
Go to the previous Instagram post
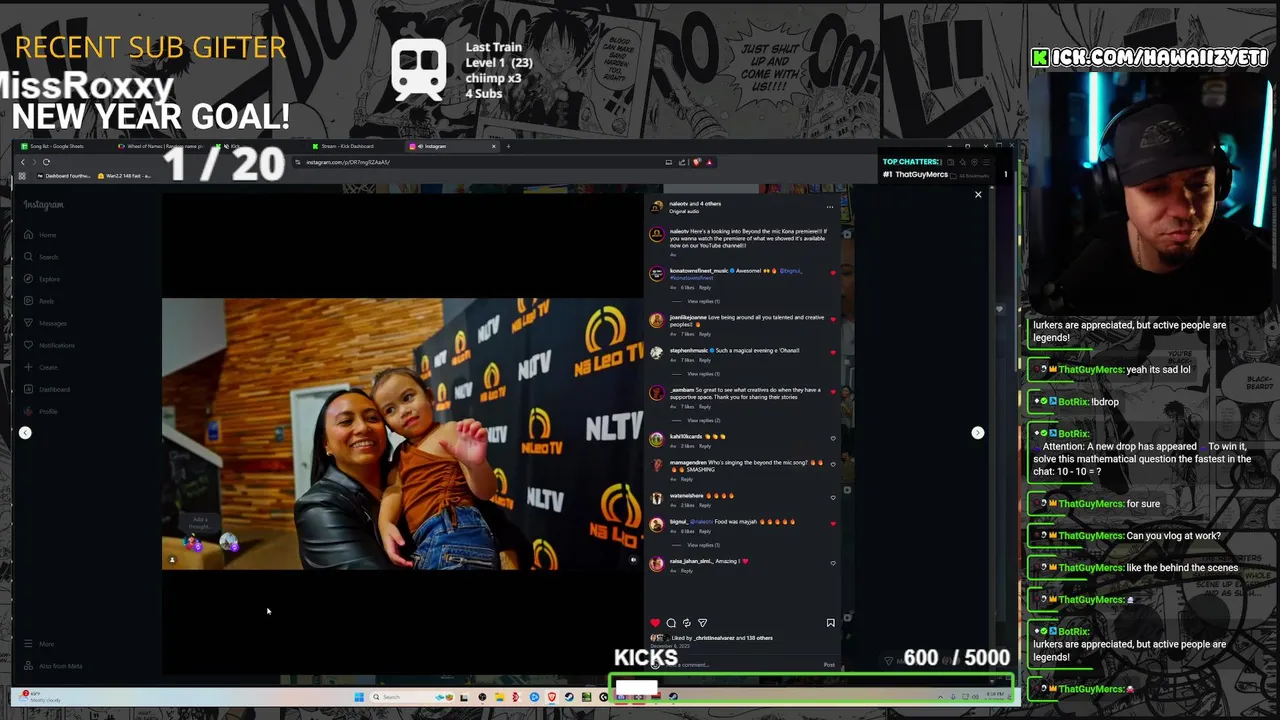25,433
